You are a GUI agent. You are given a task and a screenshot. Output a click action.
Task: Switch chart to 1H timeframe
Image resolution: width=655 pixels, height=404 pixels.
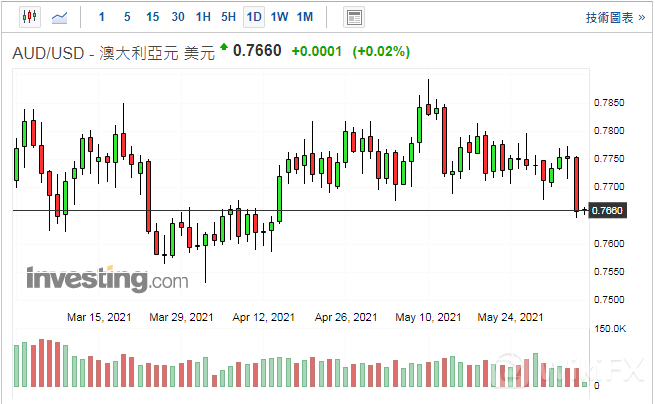pyautogui.click(x=203, y=17)
